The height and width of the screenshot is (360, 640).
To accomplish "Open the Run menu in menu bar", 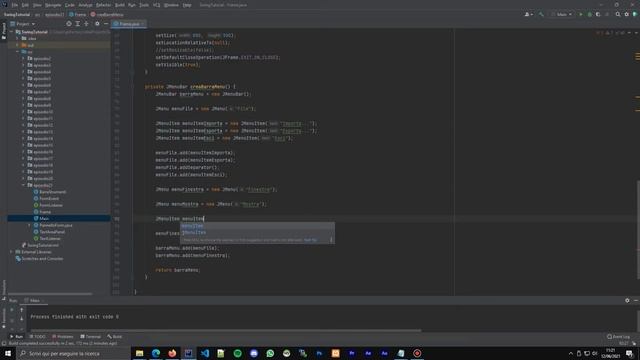I will [x=132, y=5].
